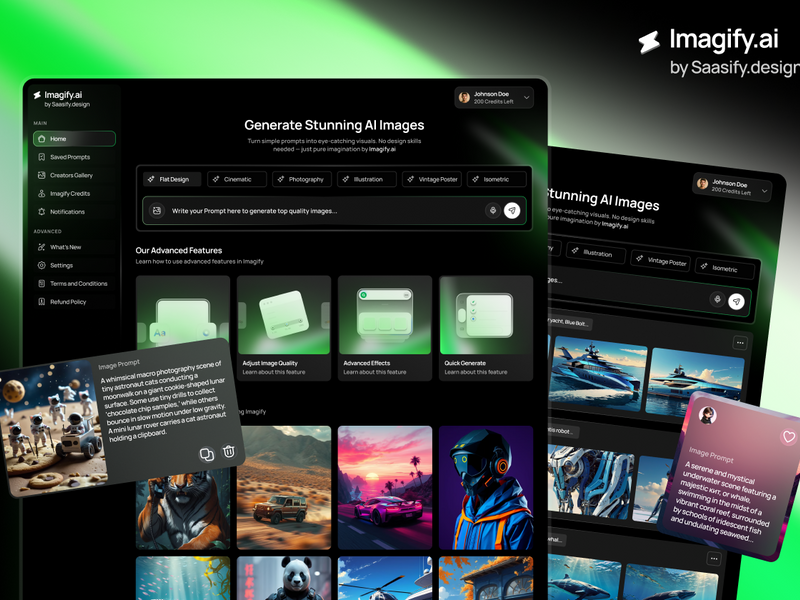The width and height of the screenshot is (800, 600).
Task: Open astronaut cats thumbnail in prompt card
Action: [x=52, y=429]
